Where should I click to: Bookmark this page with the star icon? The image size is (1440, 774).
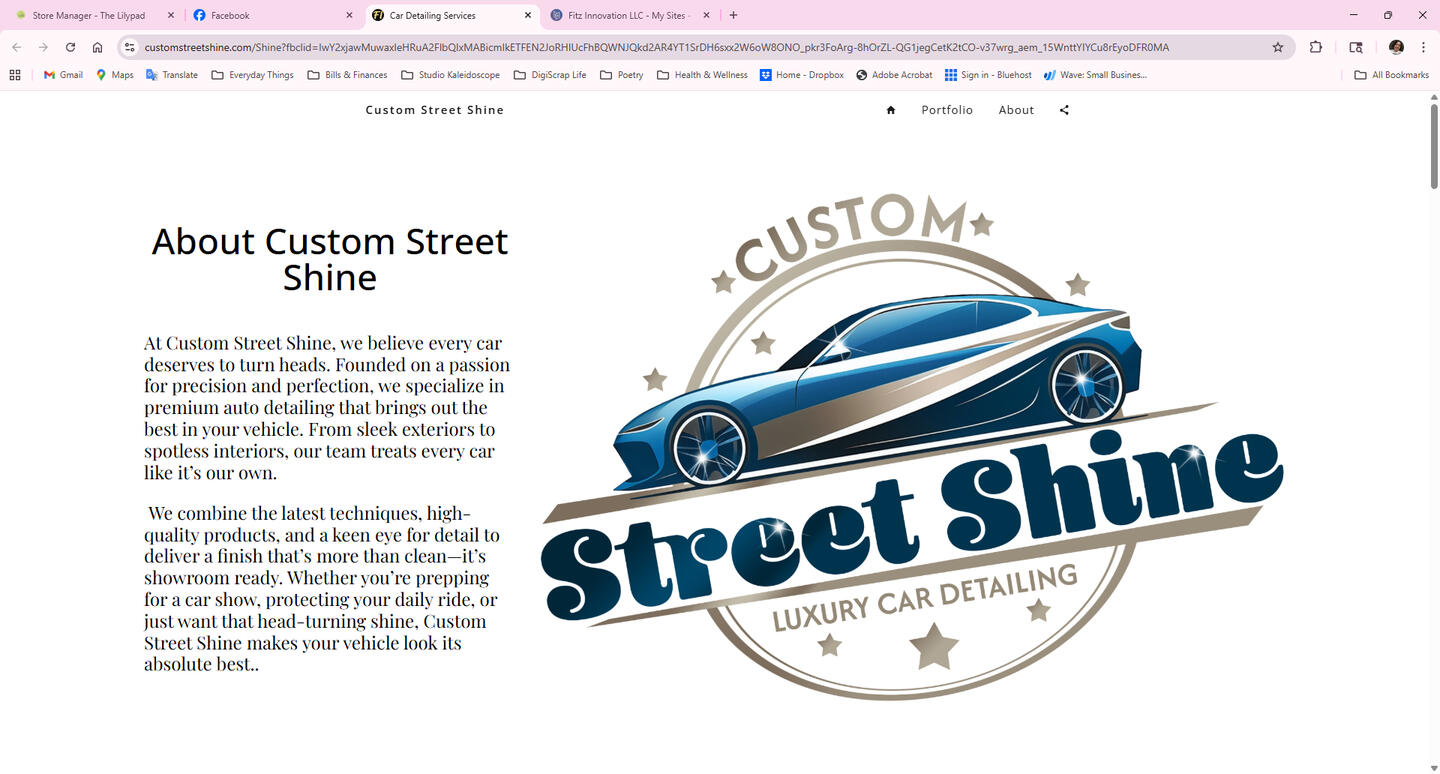[1277, 47]
